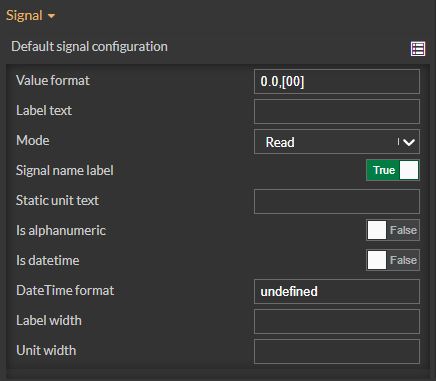Image resolution: width=436 pixels, height=381 pixels.
Task: Click the 'Label text' property label
Action: point(44,110)
